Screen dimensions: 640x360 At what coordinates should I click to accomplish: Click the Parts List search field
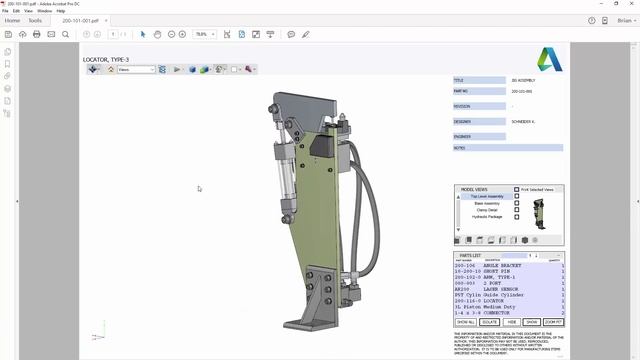[x=514, y=256]
